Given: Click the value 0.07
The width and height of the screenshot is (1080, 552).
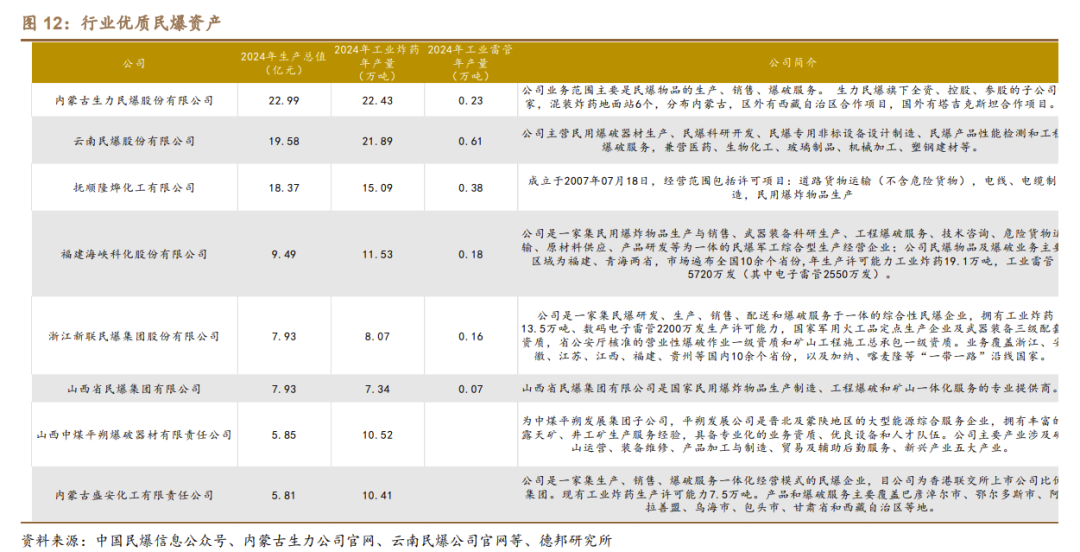Looking at the screenshot, I should point(471,389).
